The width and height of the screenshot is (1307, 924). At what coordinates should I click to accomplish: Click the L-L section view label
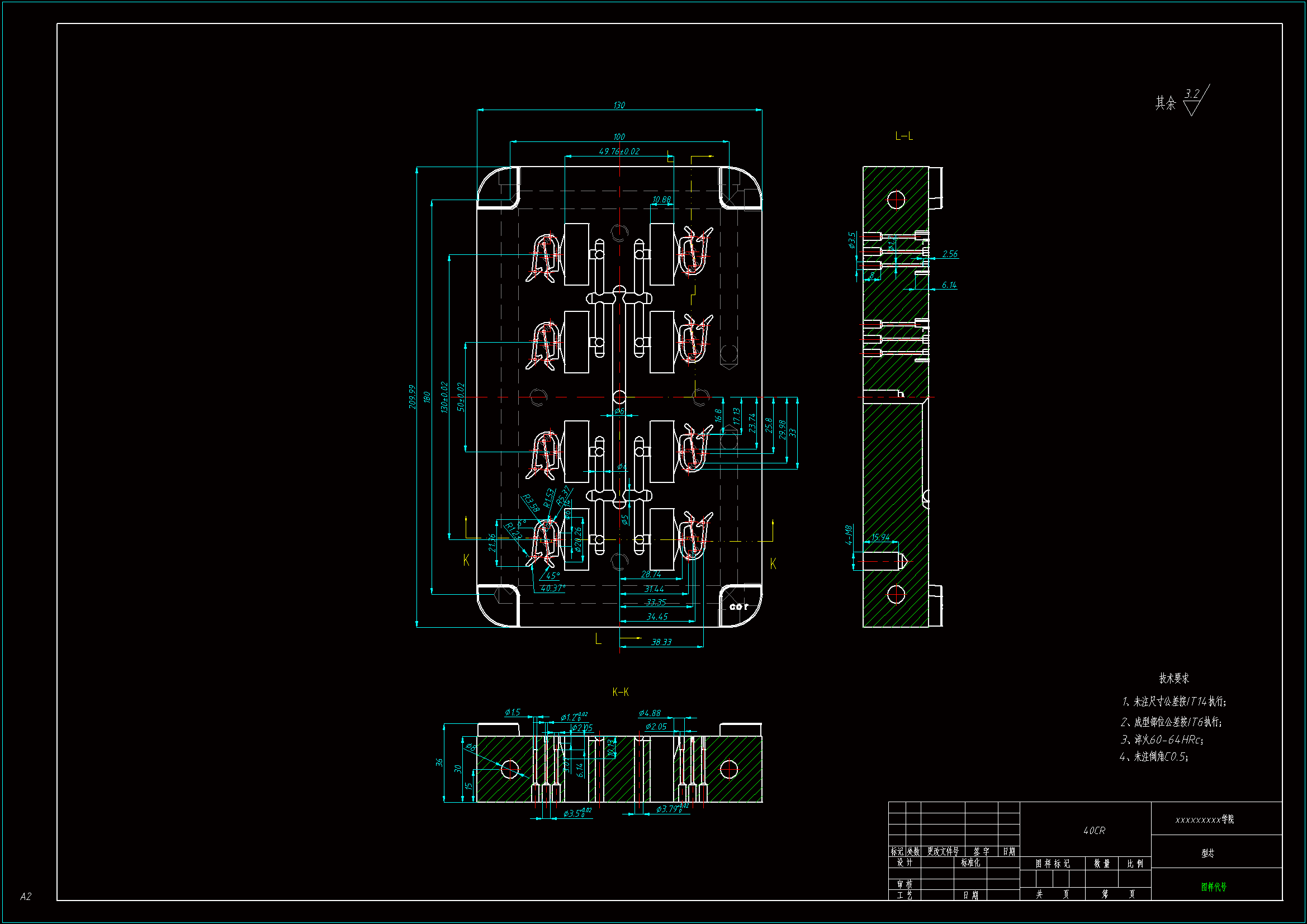coord(903,136)
